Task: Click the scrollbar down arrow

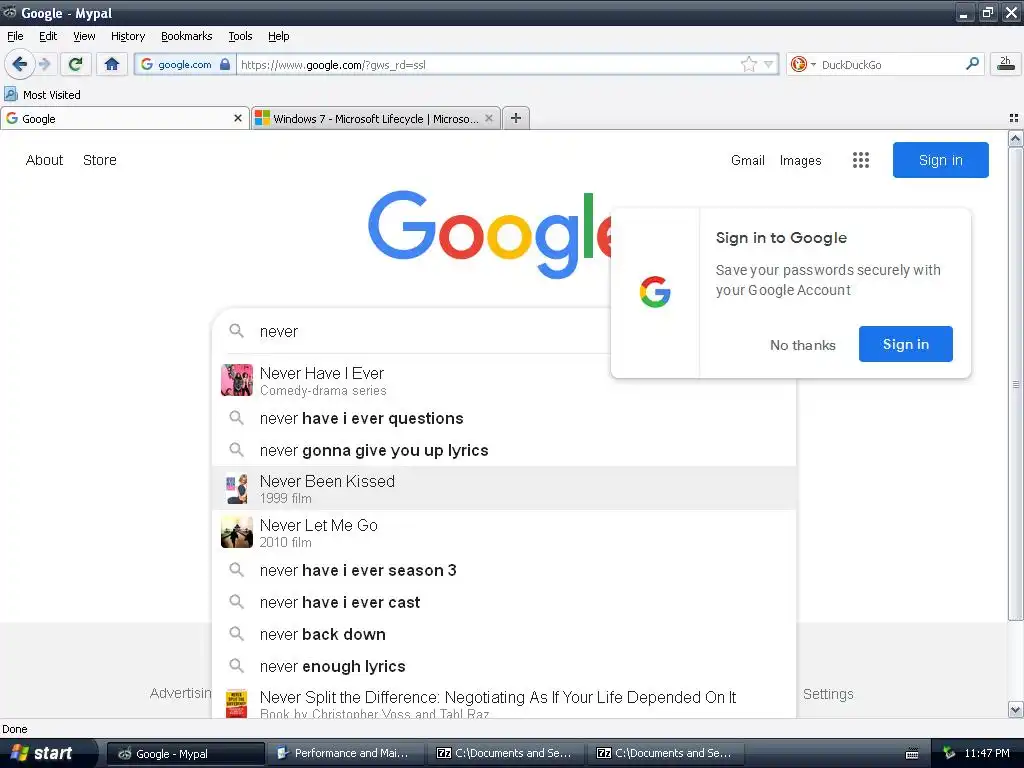Action: [1015, 710]
